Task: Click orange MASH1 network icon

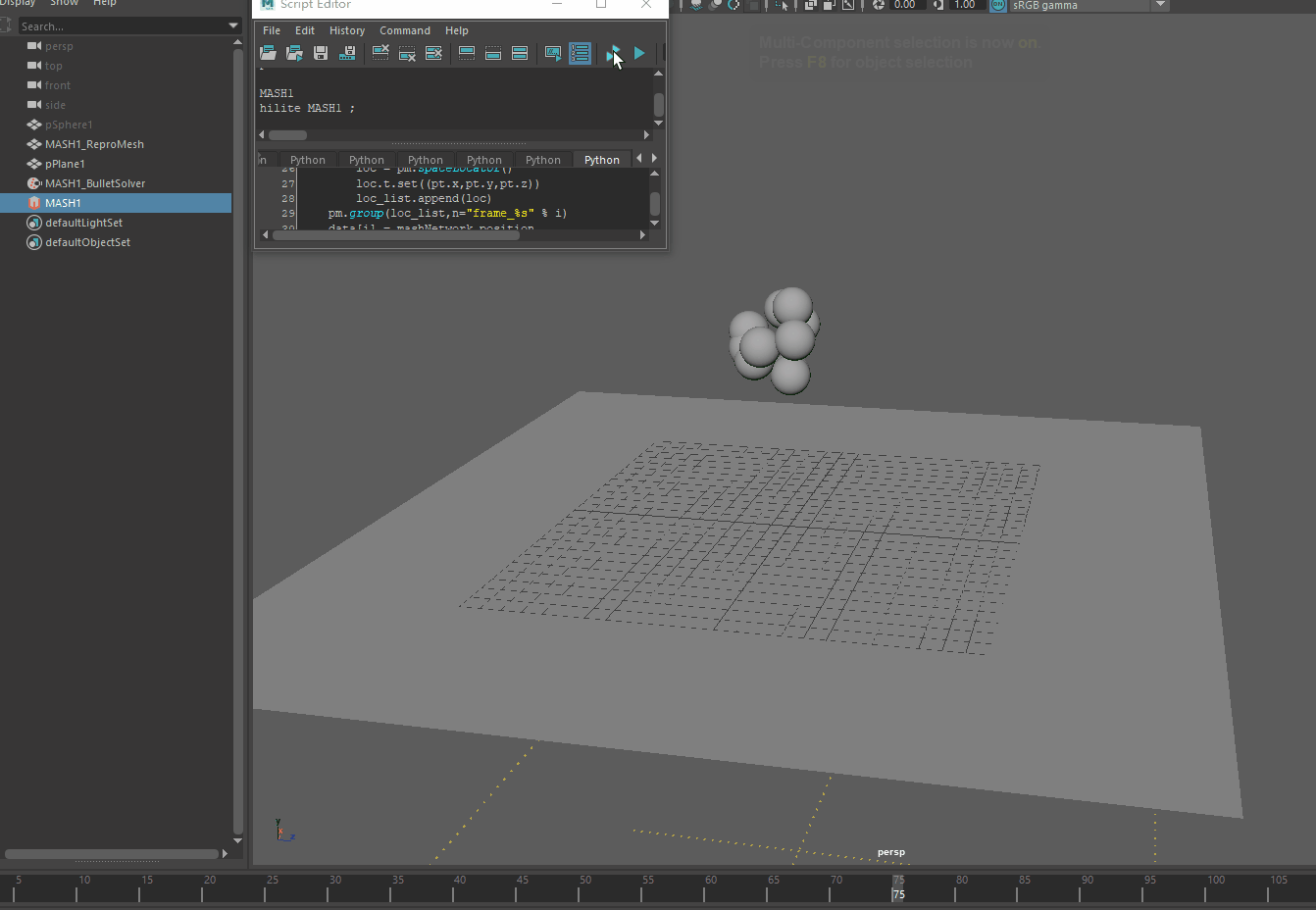Action: coord(34,203)
